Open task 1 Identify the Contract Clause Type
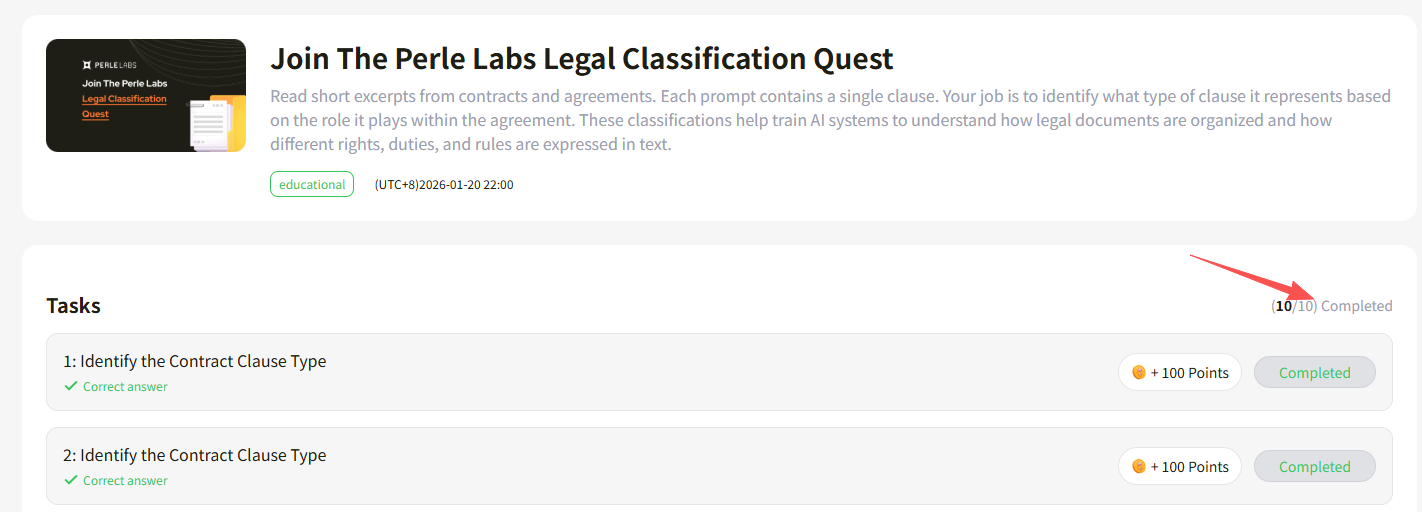The width and height of the screenshot is (1422, 512). pos(195,361)
